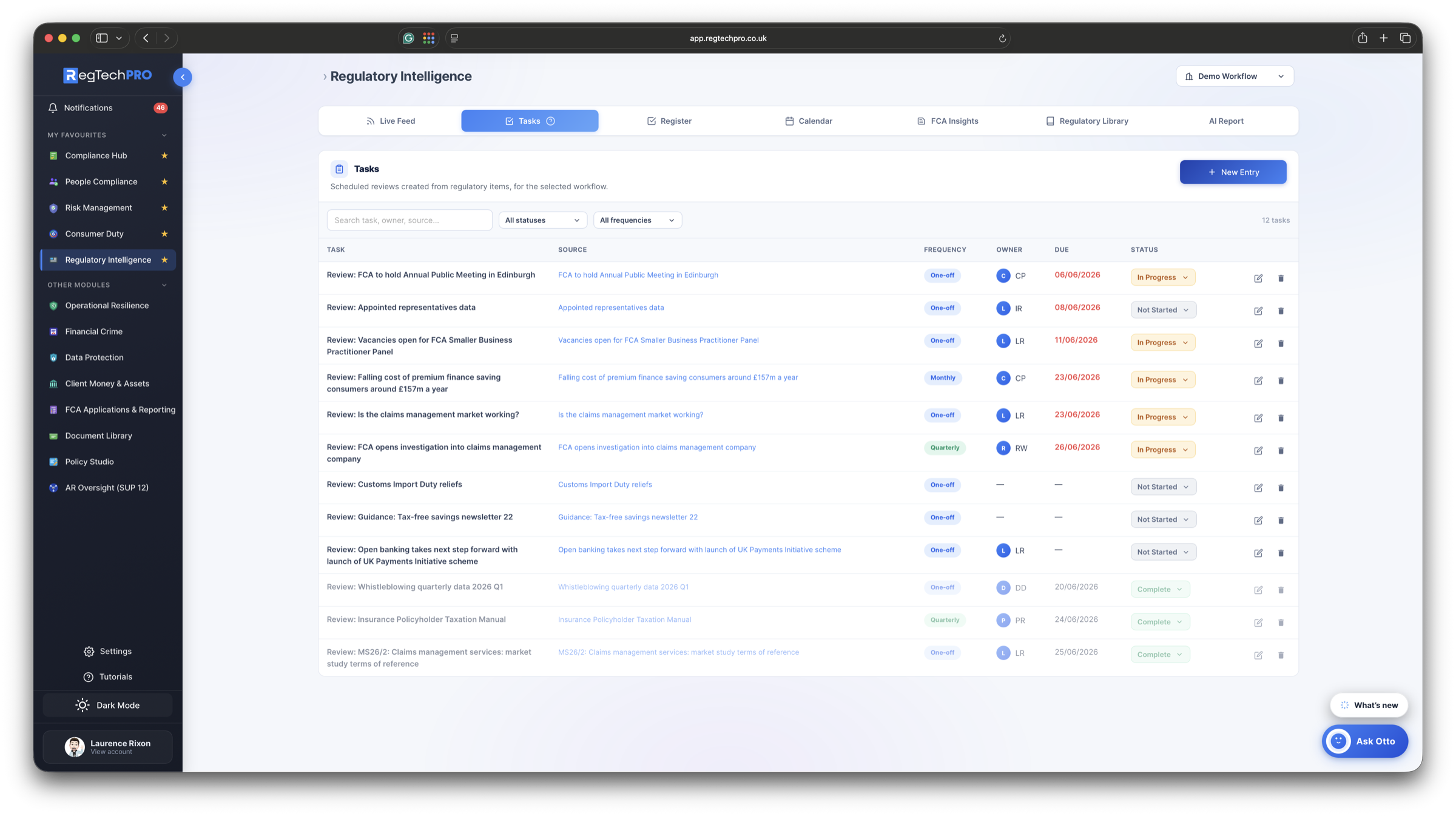The image size is (1456, 816).
Task: Open a new browser tab with plus icon
Action: click(x=1384, y=38)
